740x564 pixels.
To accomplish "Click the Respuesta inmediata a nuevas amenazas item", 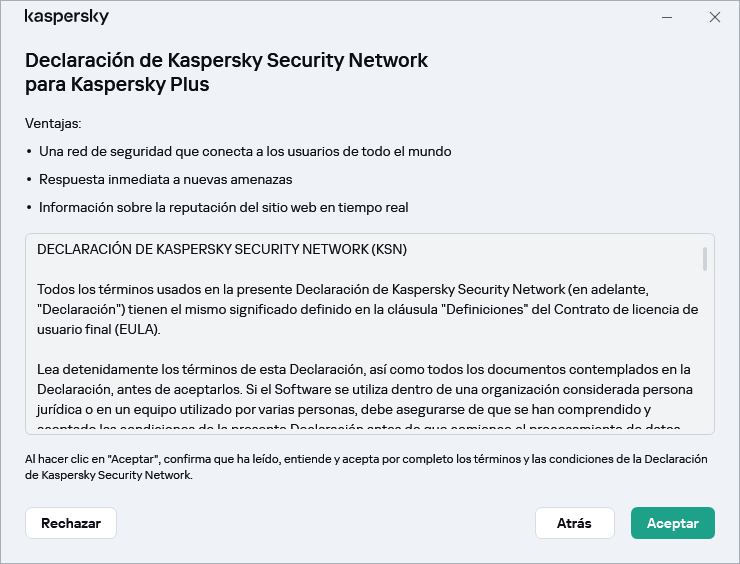I will (165, 180).
